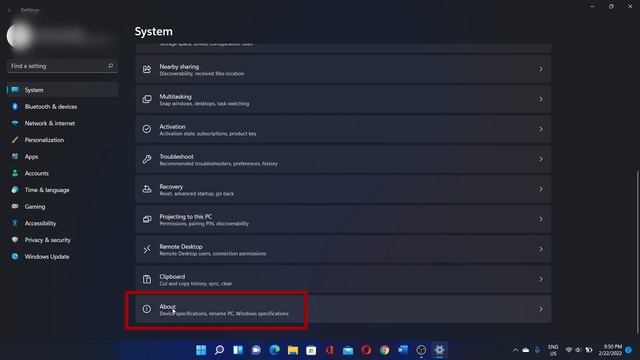Expand Nearby sharing with its chevron
The width and height of the screenshot is (640, 360).
pyautogui.click(x=541, y=69)
